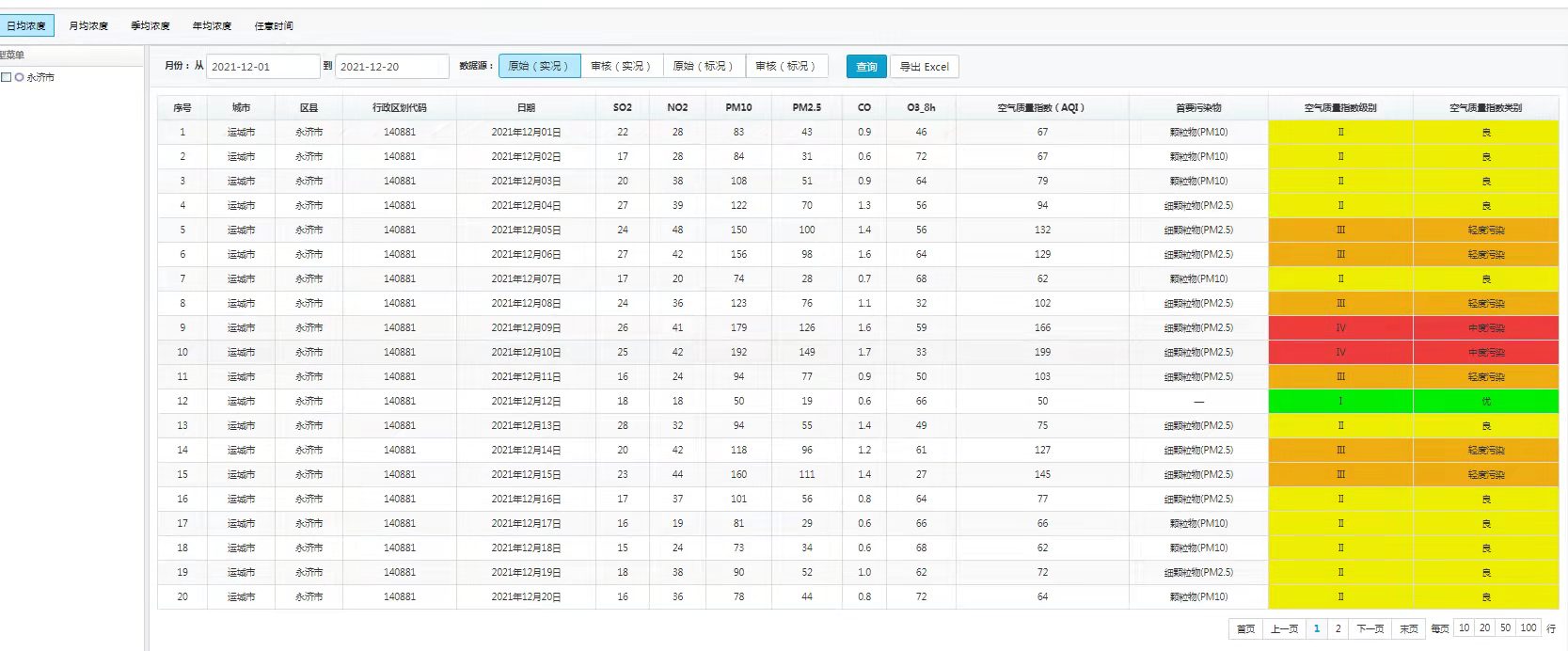The height and width of the screenshot is (651, 1568).
Task: Click the blue 查询 button
Action: (x=866, y=67)
